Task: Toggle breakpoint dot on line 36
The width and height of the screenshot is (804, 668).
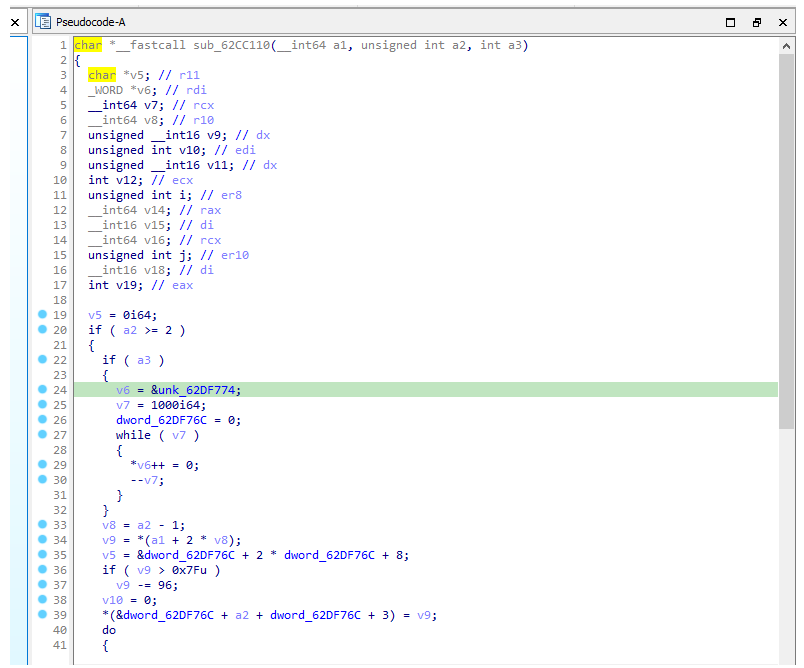Action: (x=43, y=569)
